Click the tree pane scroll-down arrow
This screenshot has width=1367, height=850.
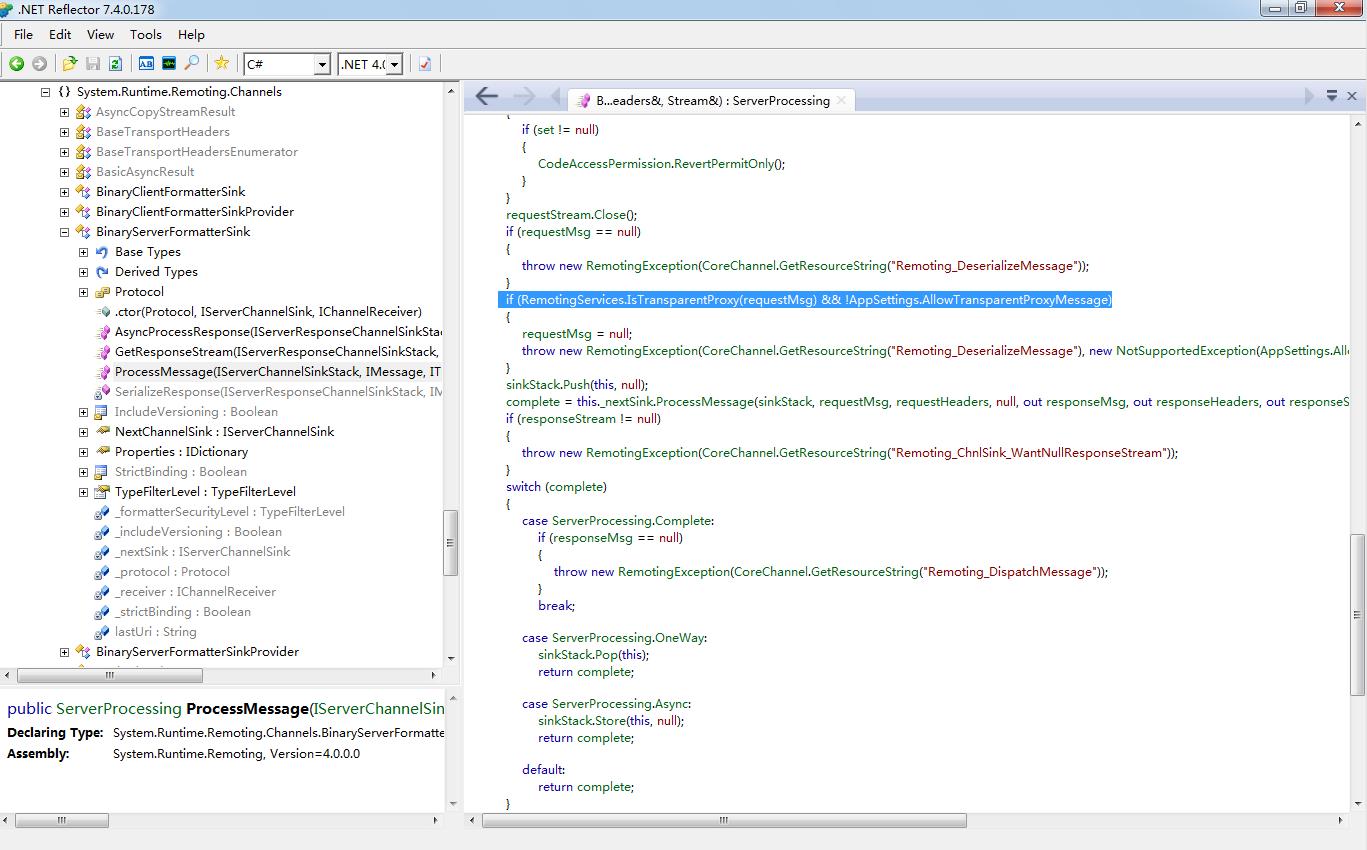coord(450,658)
